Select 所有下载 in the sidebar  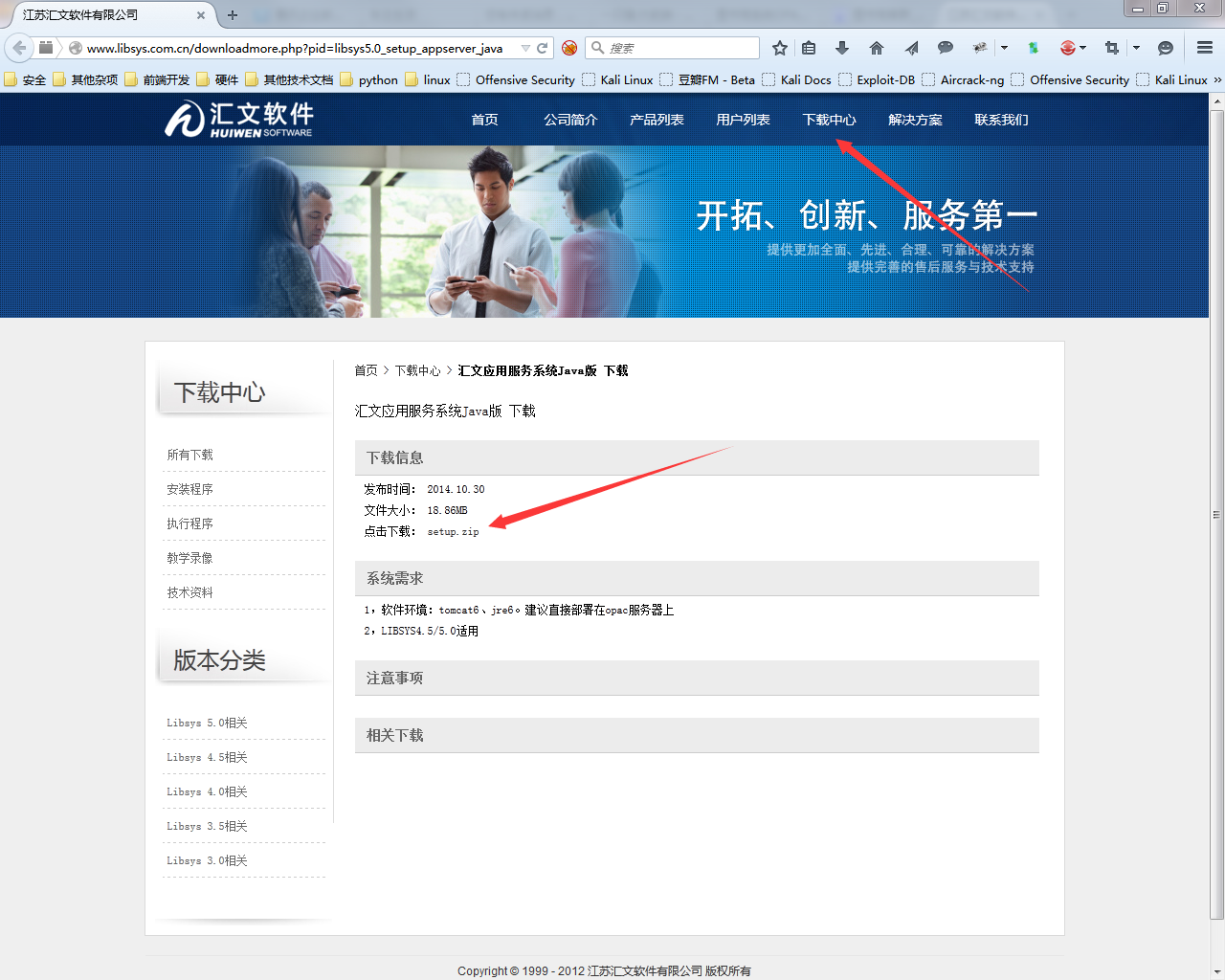tap(189, 455)
